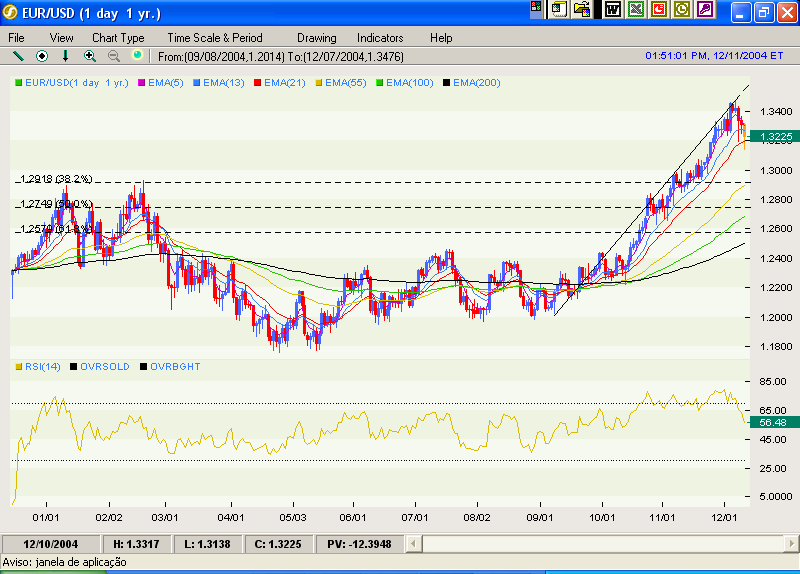The image size is (800, 574).
Task: Click the EUR/USD series legend label
Action: [76, 82]
